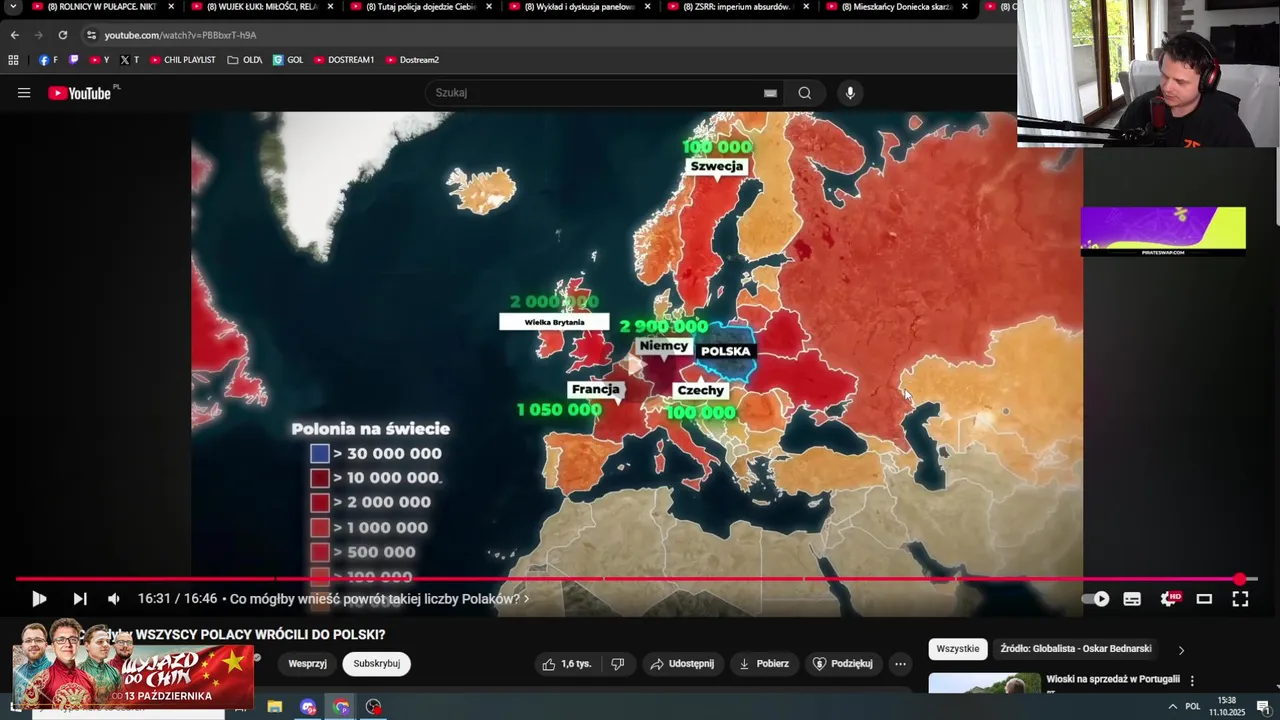This screenshot has height=720, width=1280.
Task: Switch to 'ZSRR: imperium absurdów' tab
Action: click(737, 7)
